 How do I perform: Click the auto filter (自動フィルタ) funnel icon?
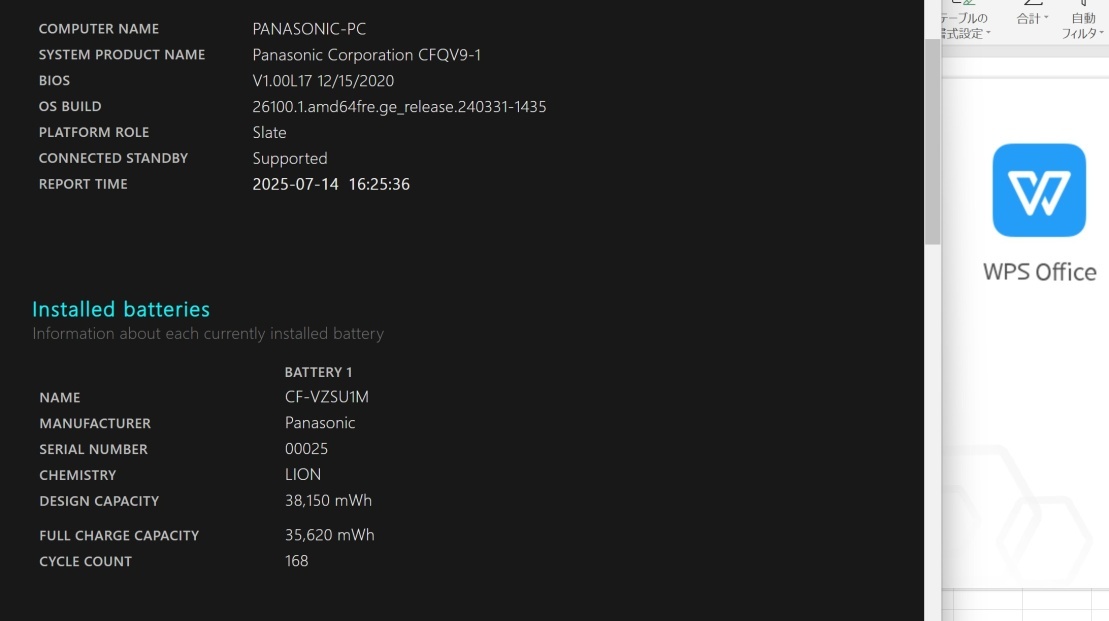pyautogui.click(x=1083, y=3)
